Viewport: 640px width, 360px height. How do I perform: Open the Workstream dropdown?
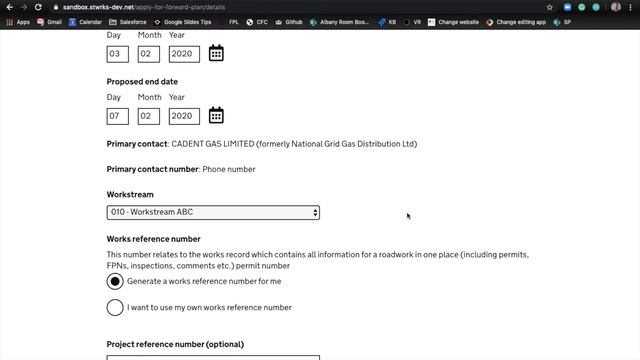pos(213,212)
